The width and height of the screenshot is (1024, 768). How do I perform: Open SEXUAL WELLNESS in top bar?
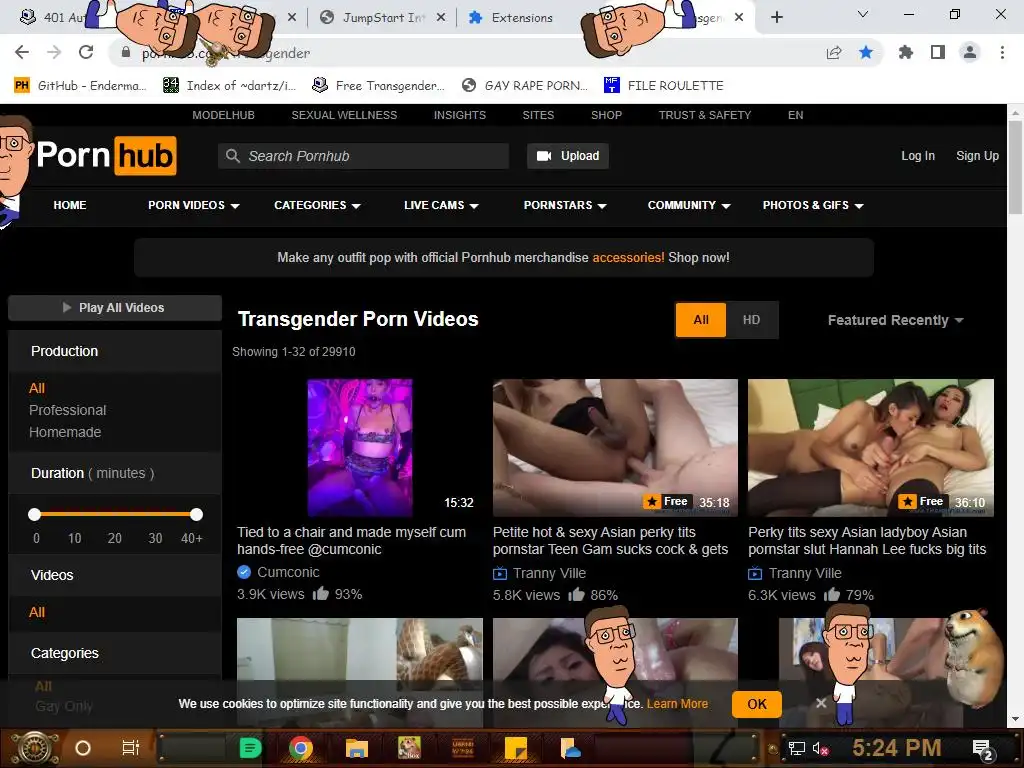344,115
